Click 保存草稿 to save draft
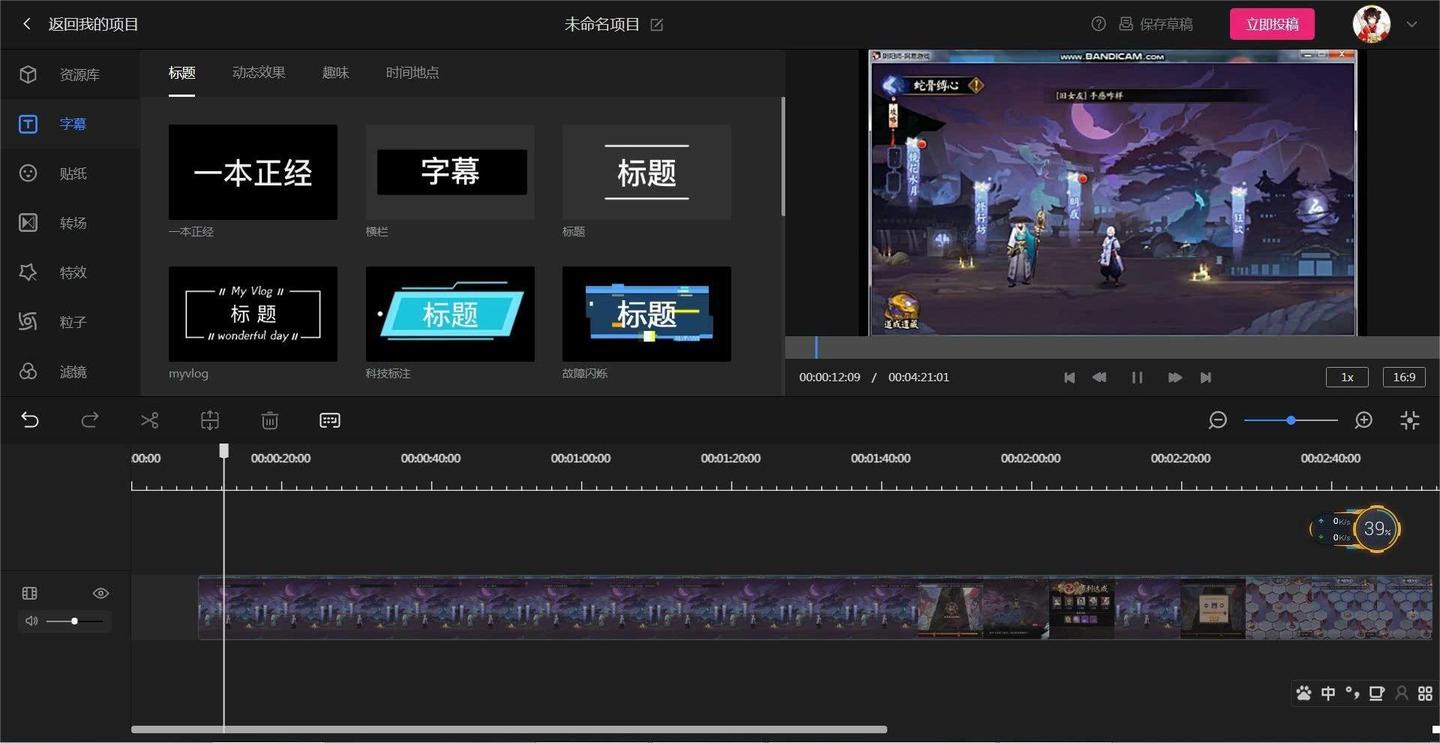 coord(1156,24)
